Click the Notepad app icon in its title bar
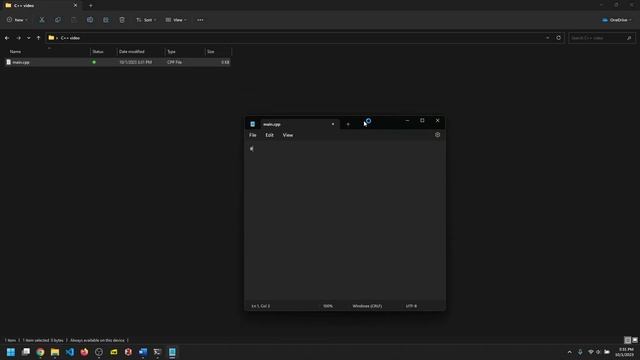 pos(253,124)
